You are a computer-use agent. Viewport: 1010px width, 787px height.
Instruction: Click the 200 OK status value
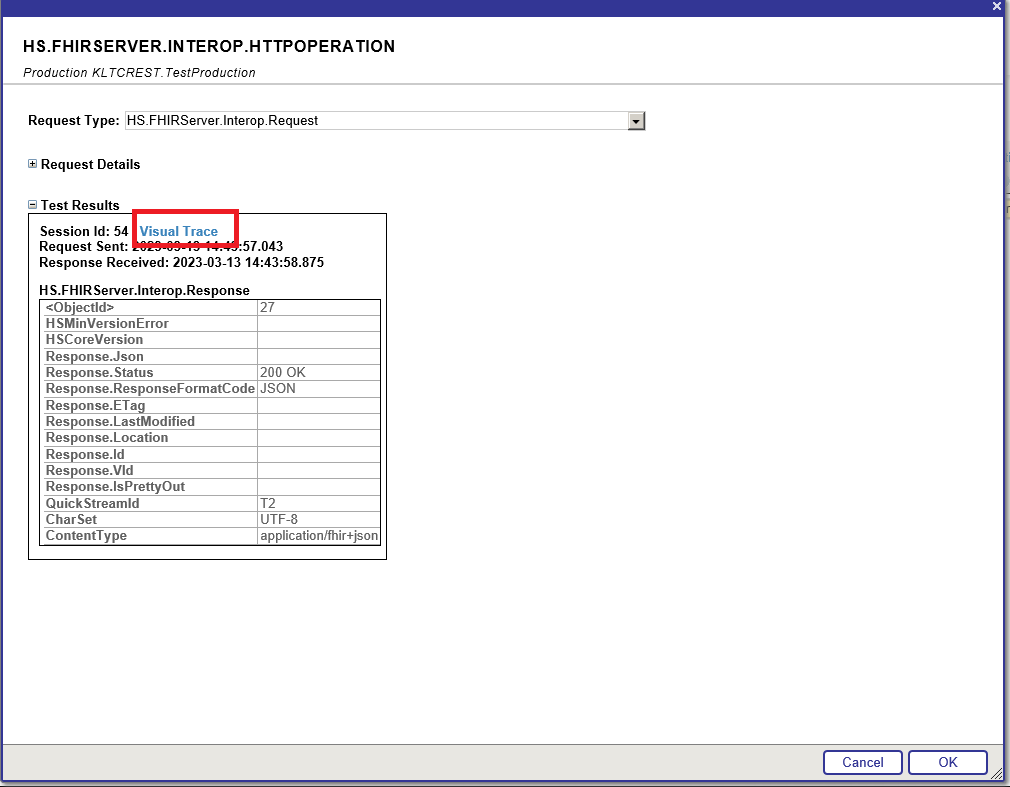point(283,372)
